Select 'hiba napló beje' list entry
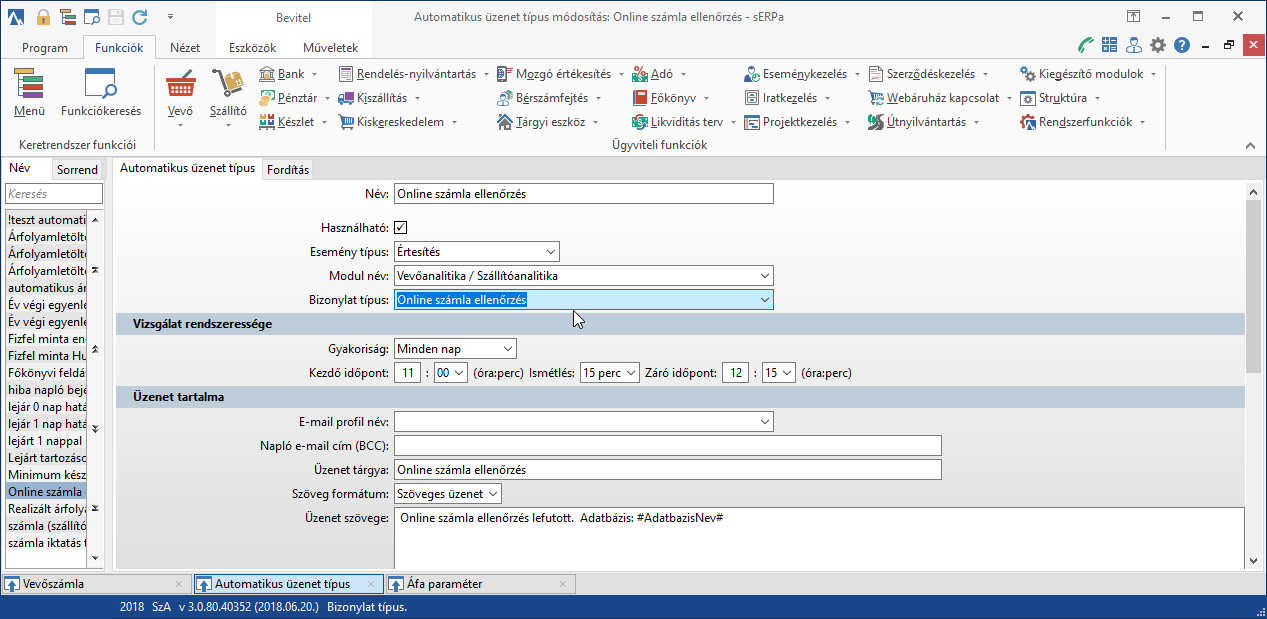 (x=47, y=389)
